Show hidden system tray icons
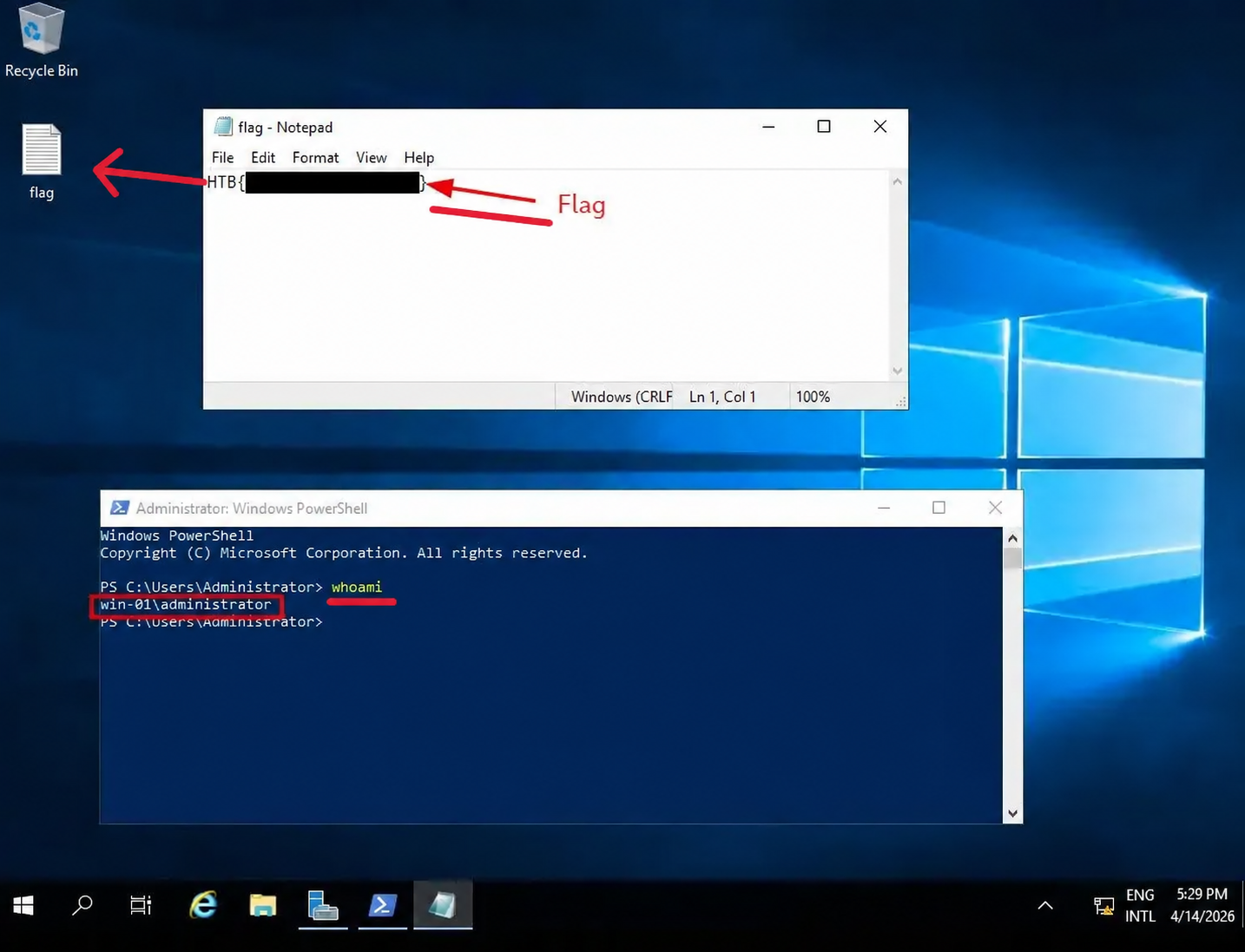Viewport: 1245px width, 952px height. pyautogui.click(x=1045, y=906)
